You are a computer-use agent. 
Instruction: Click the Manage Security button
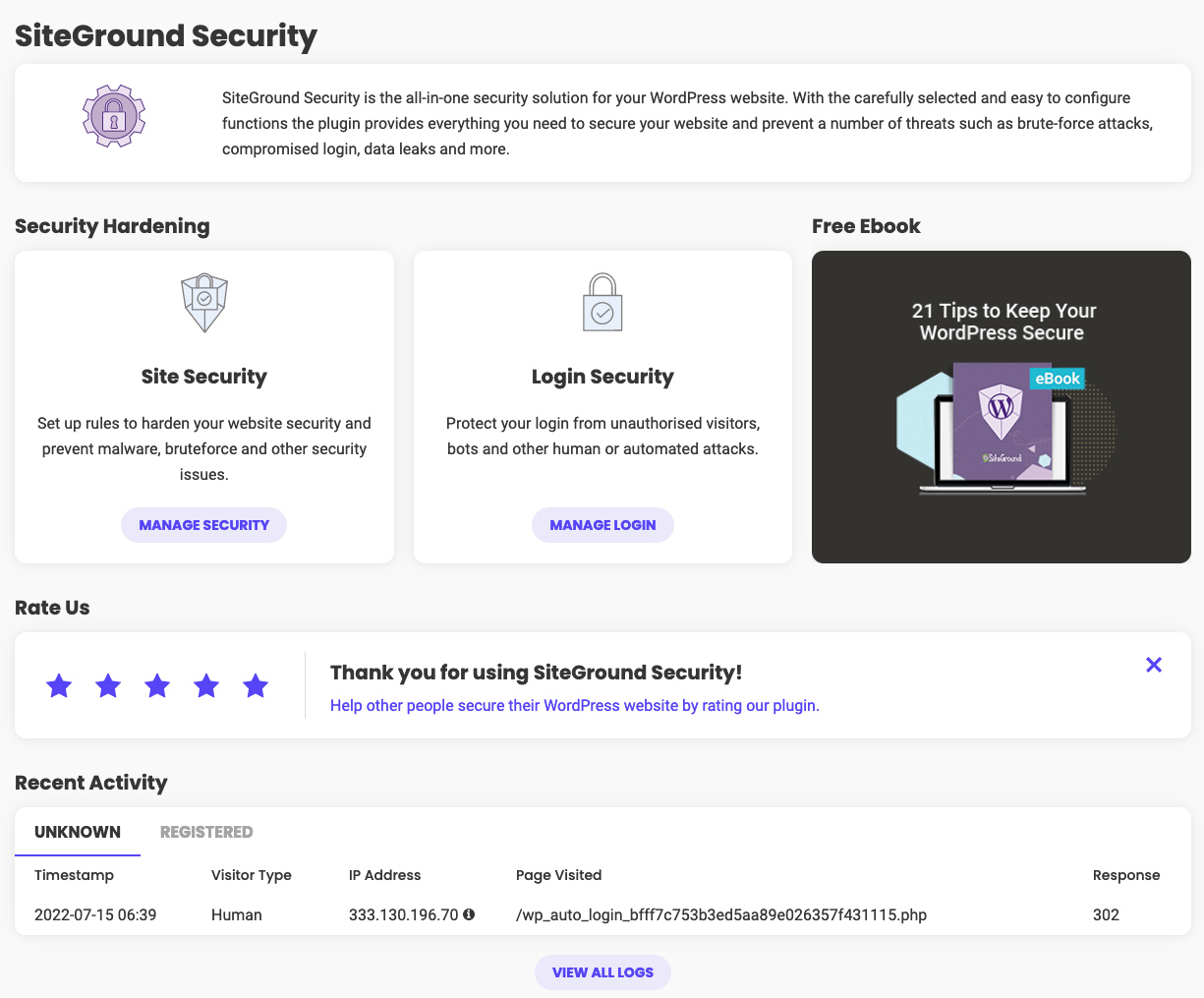(204, 525)
